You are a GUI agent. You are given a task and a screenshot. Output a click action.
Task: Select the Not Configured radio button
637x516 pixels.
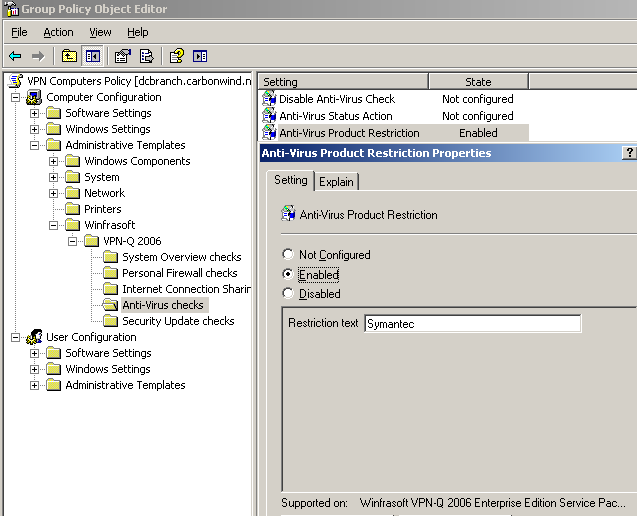coord(288,254)
